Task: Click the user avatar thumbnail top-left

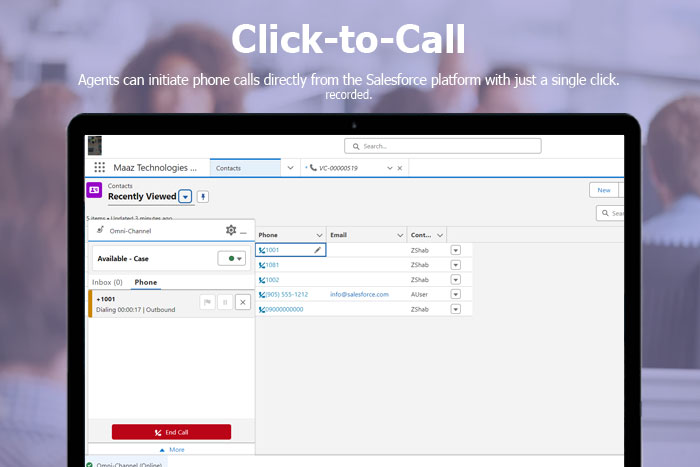Action: pyautogui.click(x=95, y=146)
